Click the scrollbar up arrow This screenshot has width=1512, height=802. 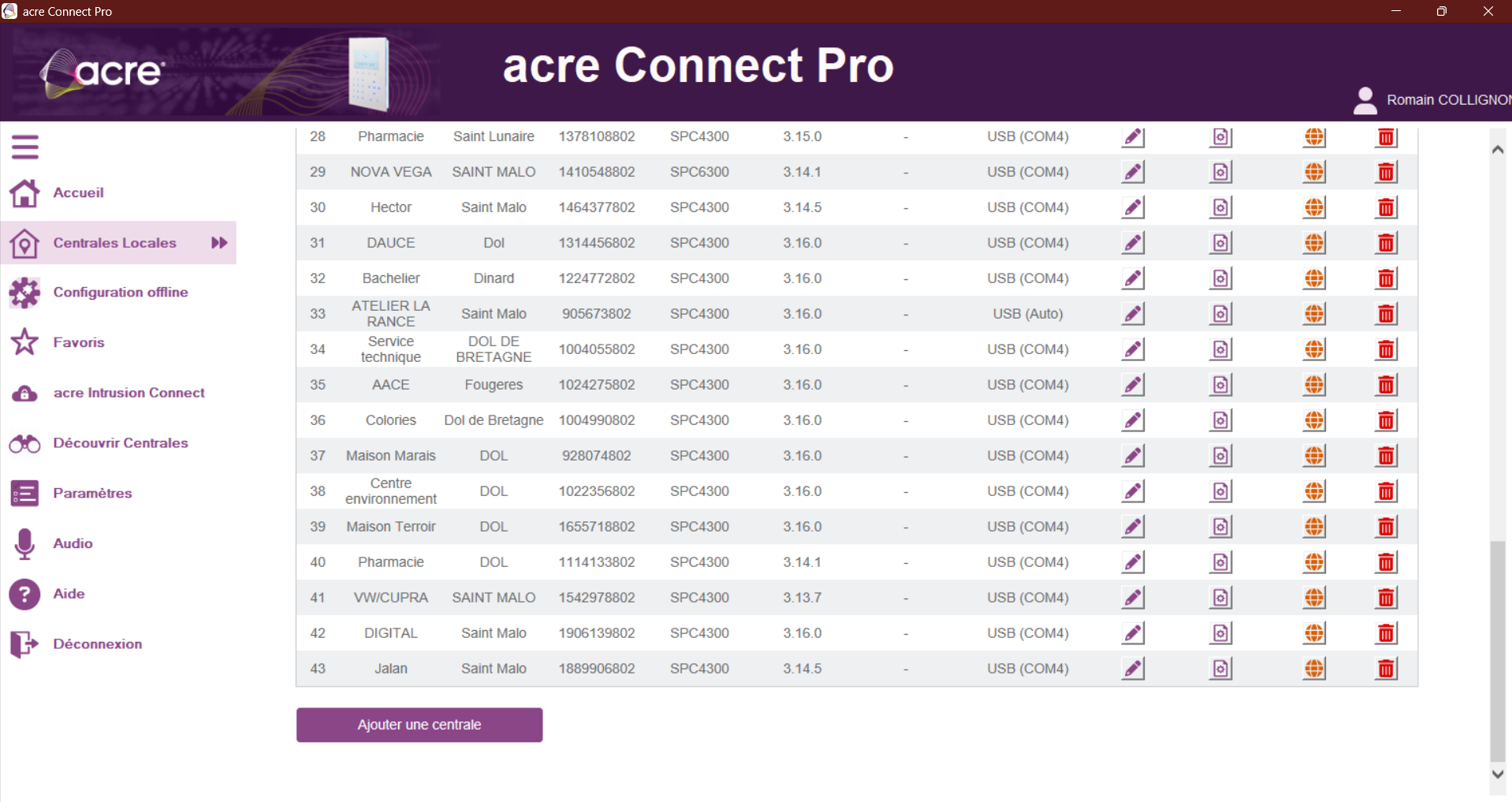pyautogui.click(x=1498, y=149)
